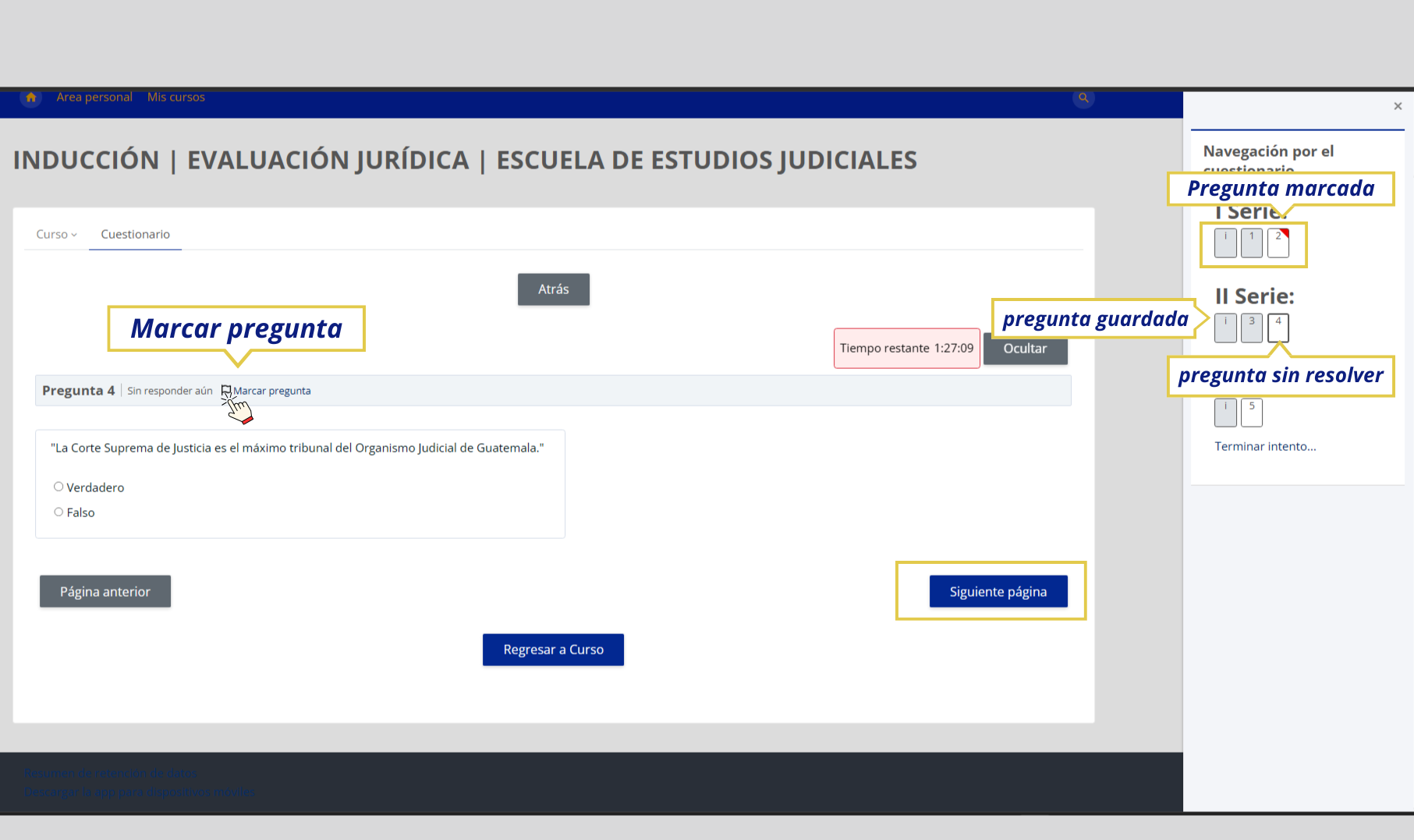Switch to the Cuestionario tab

pyautogui.click(x=135, y=234)
